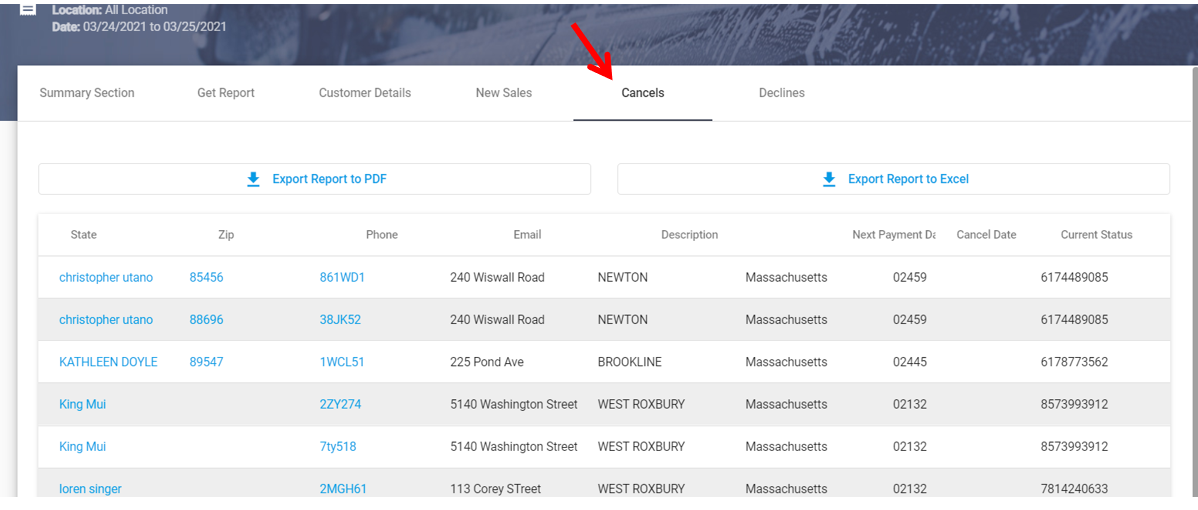The width and height of the screenshot is (1198, 510).
Task: Select the Cancels tab
Action: coord(643,93)
